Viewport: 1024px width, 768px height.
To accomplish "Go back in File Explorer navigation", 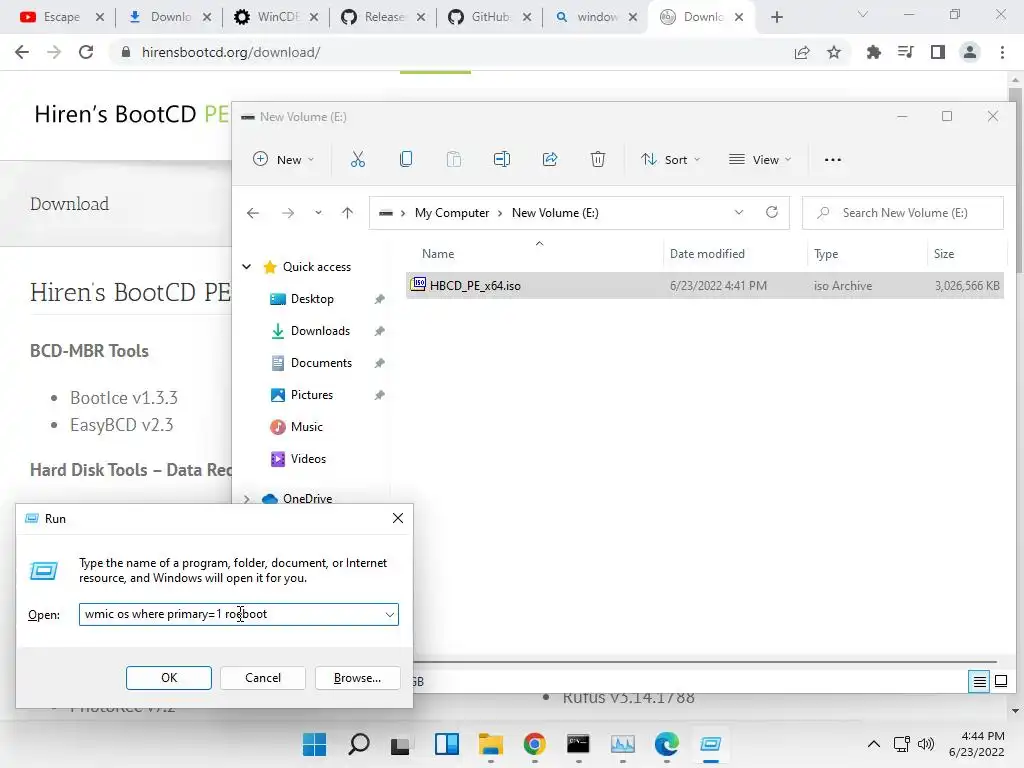I will point(253,213).
